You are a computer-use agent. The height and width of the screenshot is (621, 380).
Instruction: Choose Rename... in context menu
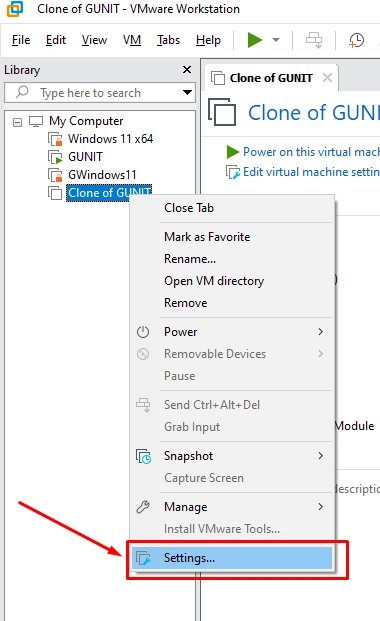[x=233, y=259]
